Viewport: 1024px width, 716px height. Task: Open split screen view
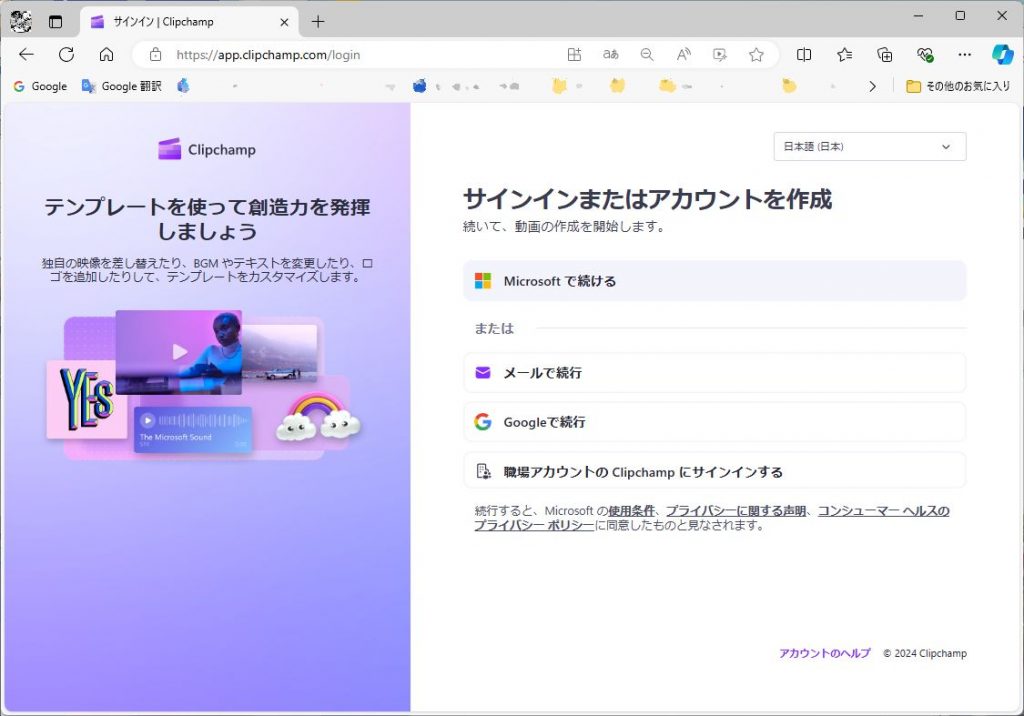804,55
